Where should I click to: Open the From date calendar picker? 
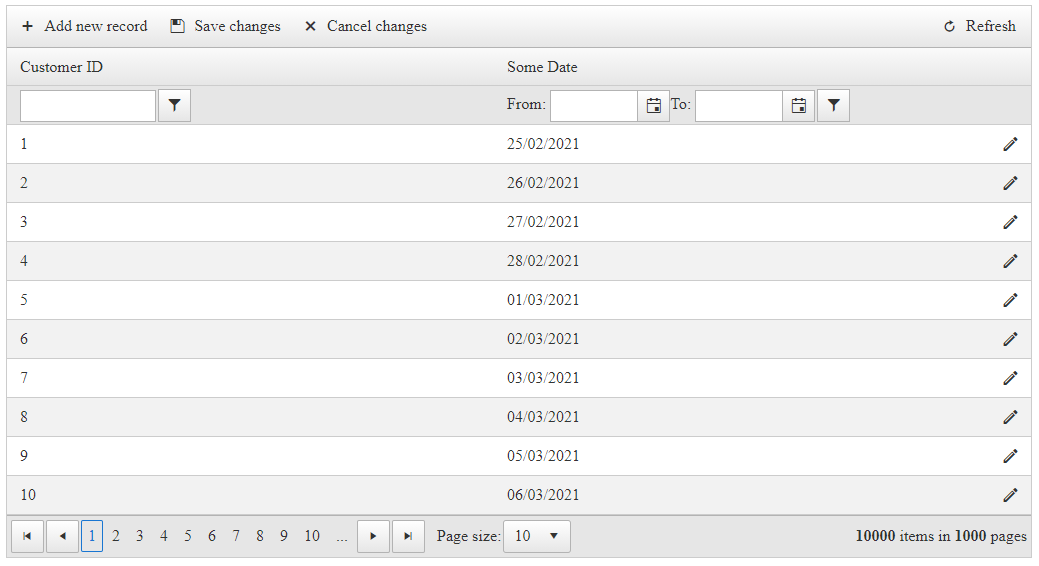653,106
